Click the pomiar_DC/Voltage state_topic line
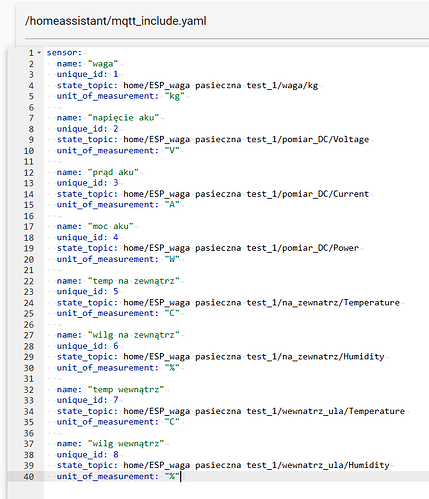Viewport: 429px width, 499px height. (x=213, y=139)
